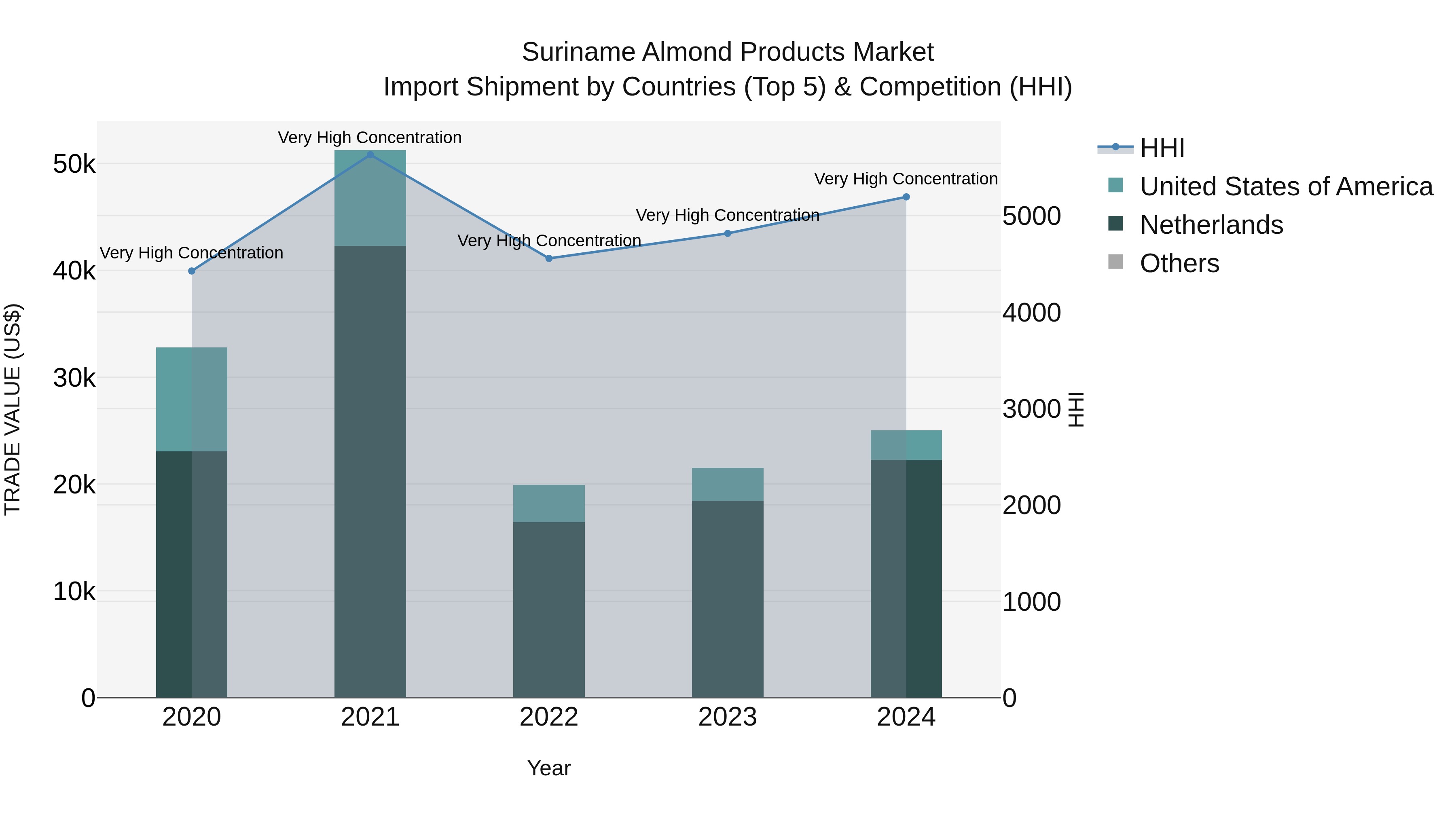Click the 50k trade value tick
Viewport: 1456px width, 819px height.
[74, 165]
